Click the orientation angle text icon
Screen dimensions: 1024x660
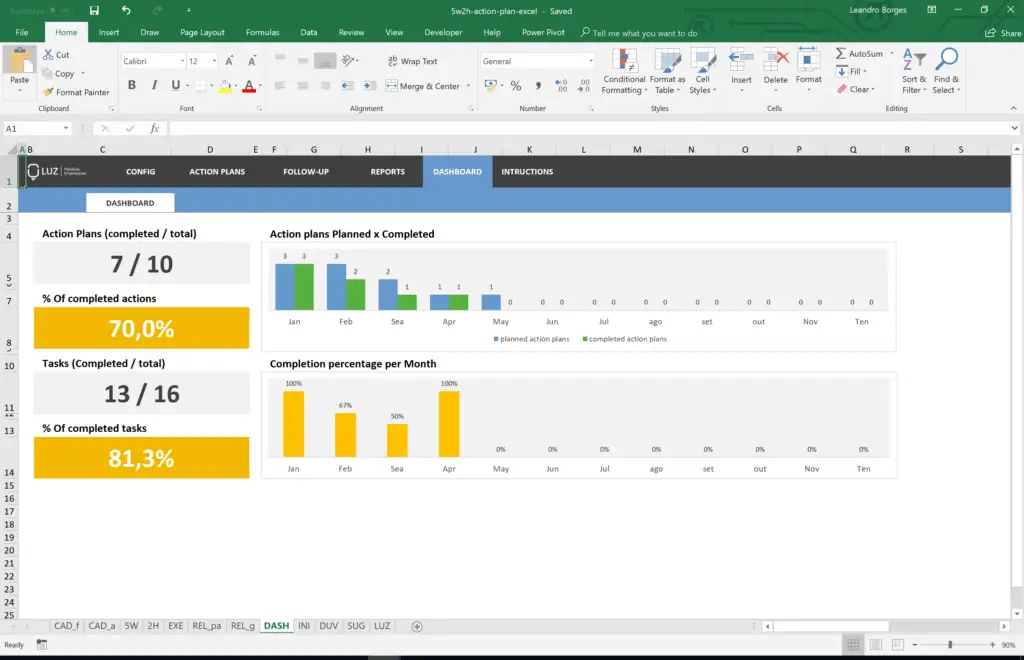coord(348,61)
